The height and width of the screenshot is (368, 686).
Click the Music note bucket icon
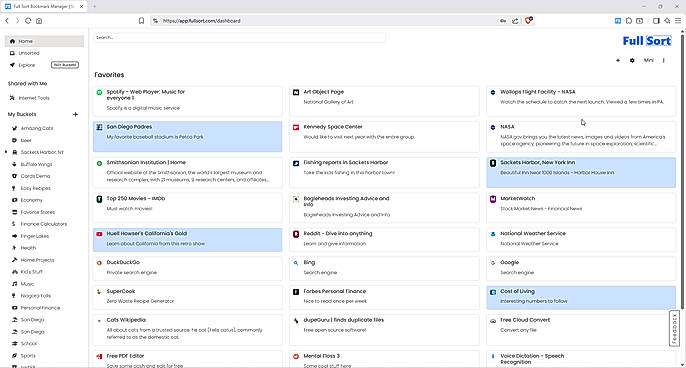click(14, 284)
